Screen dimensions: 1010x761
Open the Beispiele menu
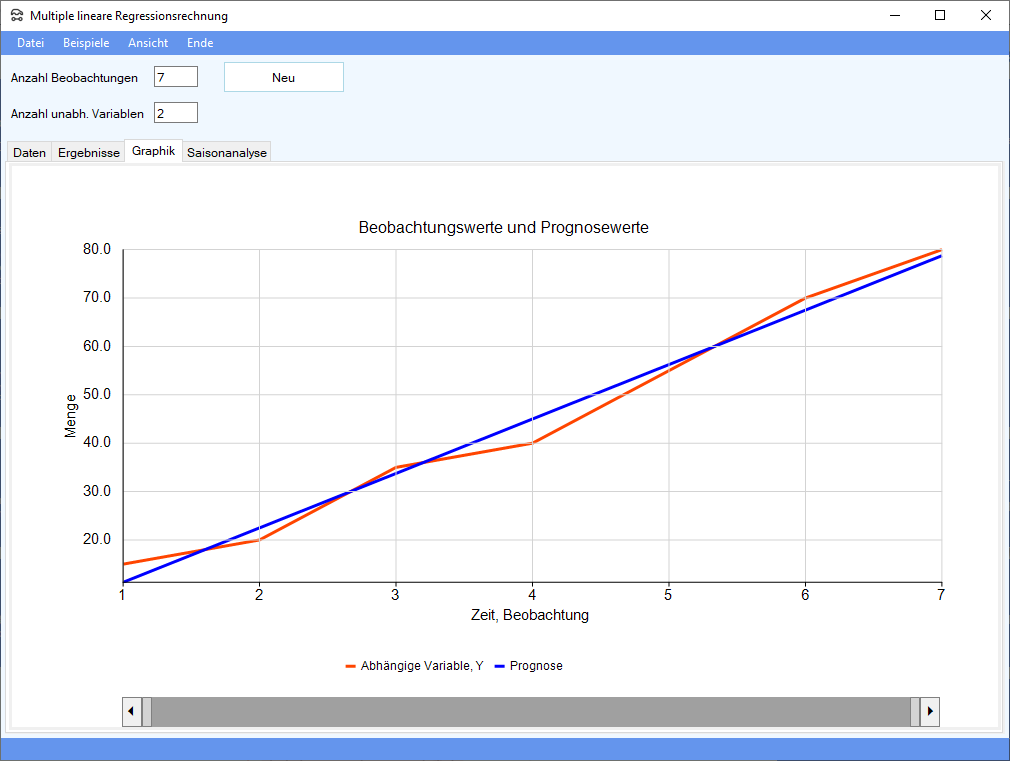pyautogui.click(x=86, y=43)
